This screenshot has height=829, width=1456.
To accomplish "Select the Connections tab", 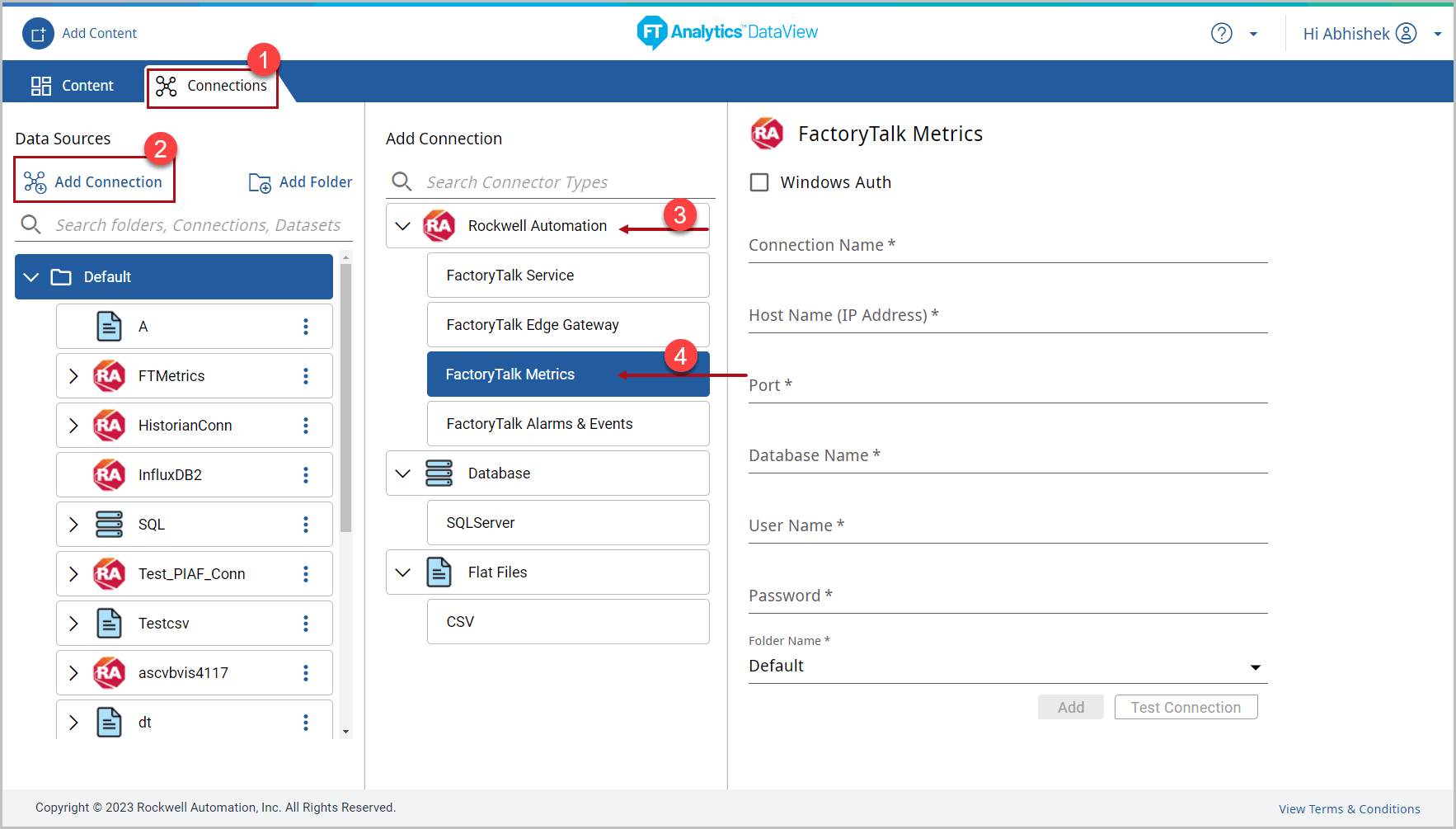I will (212, 86).
